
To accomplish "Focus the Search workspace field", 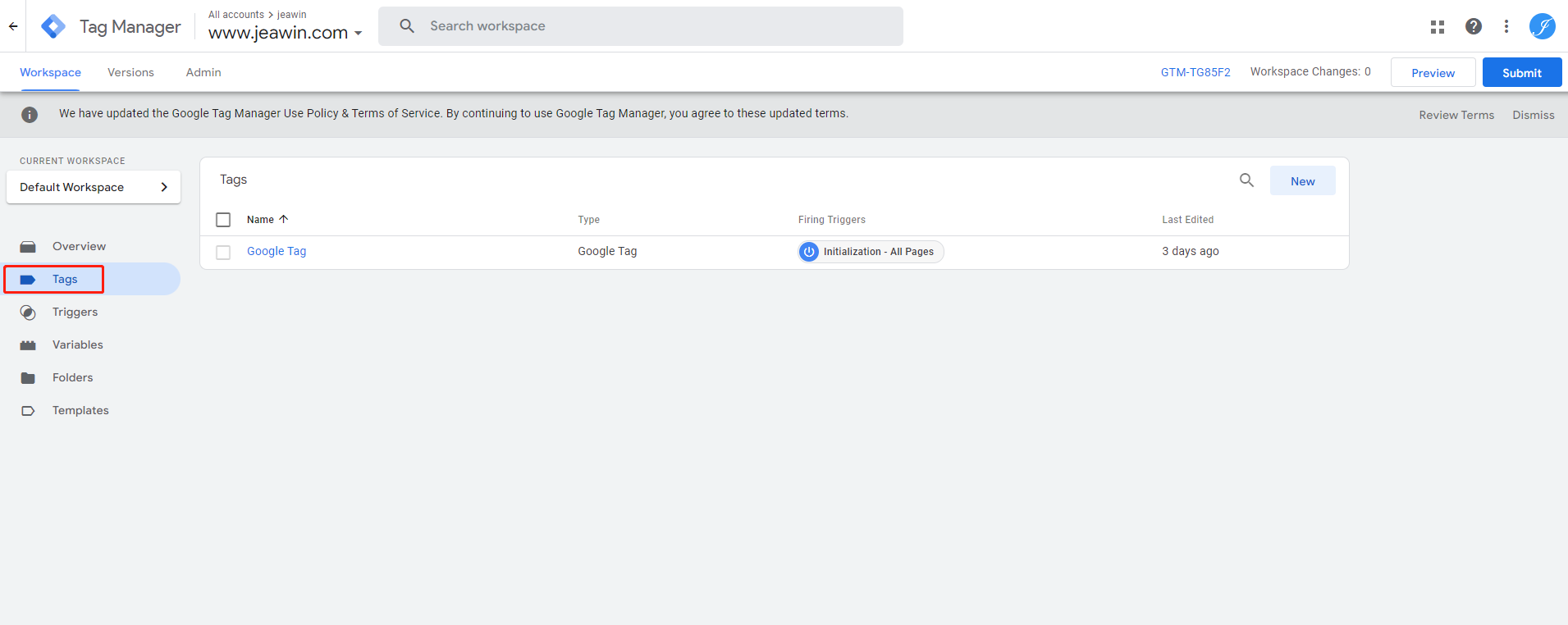I will coord(641,26).
